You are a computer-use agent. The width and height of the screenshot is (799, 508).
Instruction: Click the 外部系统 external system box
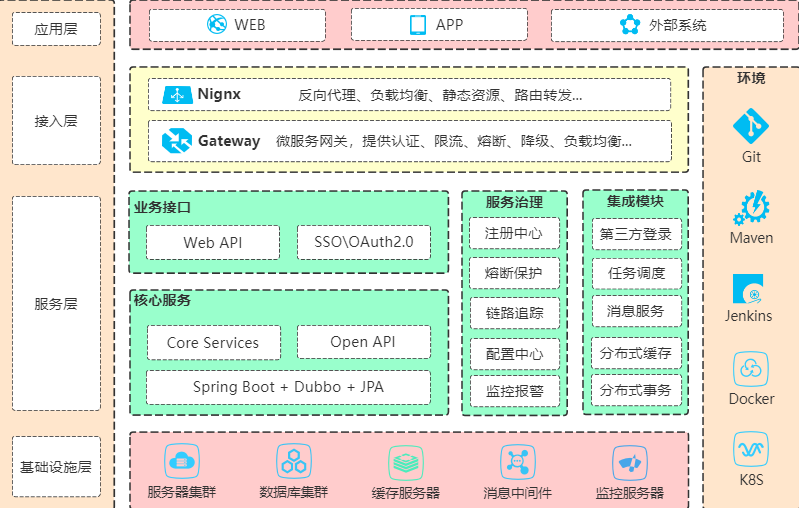[x=666, y=25]
